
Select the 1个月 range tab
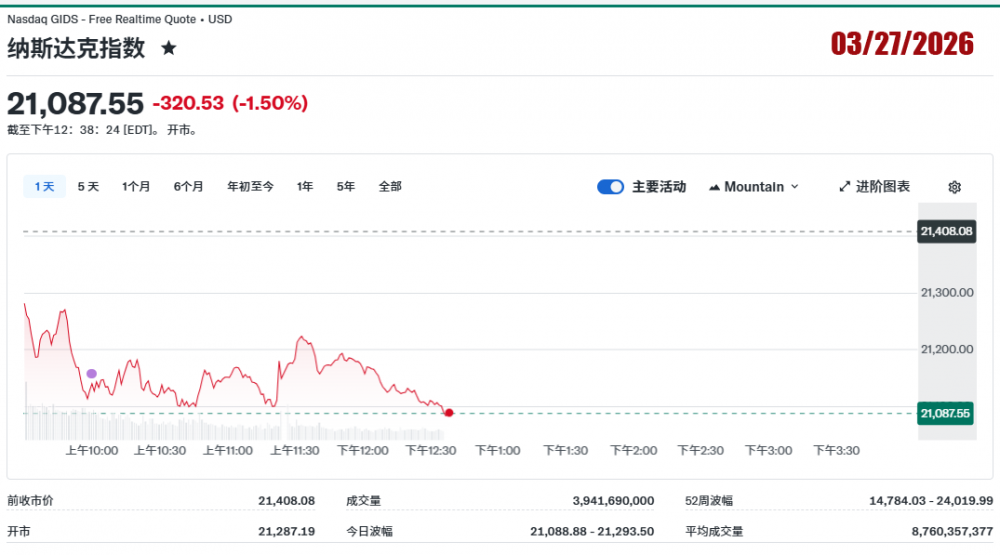click(136, 186)
